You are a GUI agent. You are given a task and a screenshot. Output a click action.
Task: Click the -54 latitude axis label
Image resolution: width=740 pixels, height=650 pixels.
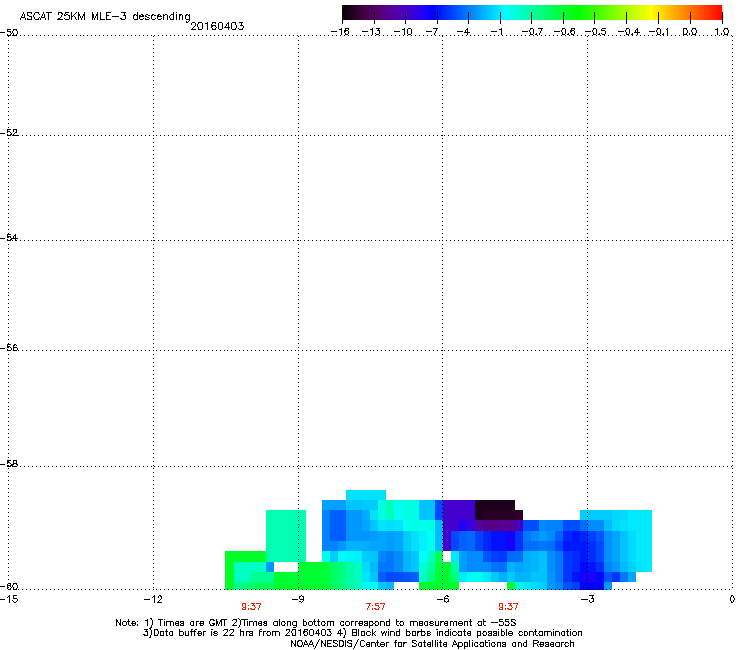pyautogui.click(x=9, y=238)
